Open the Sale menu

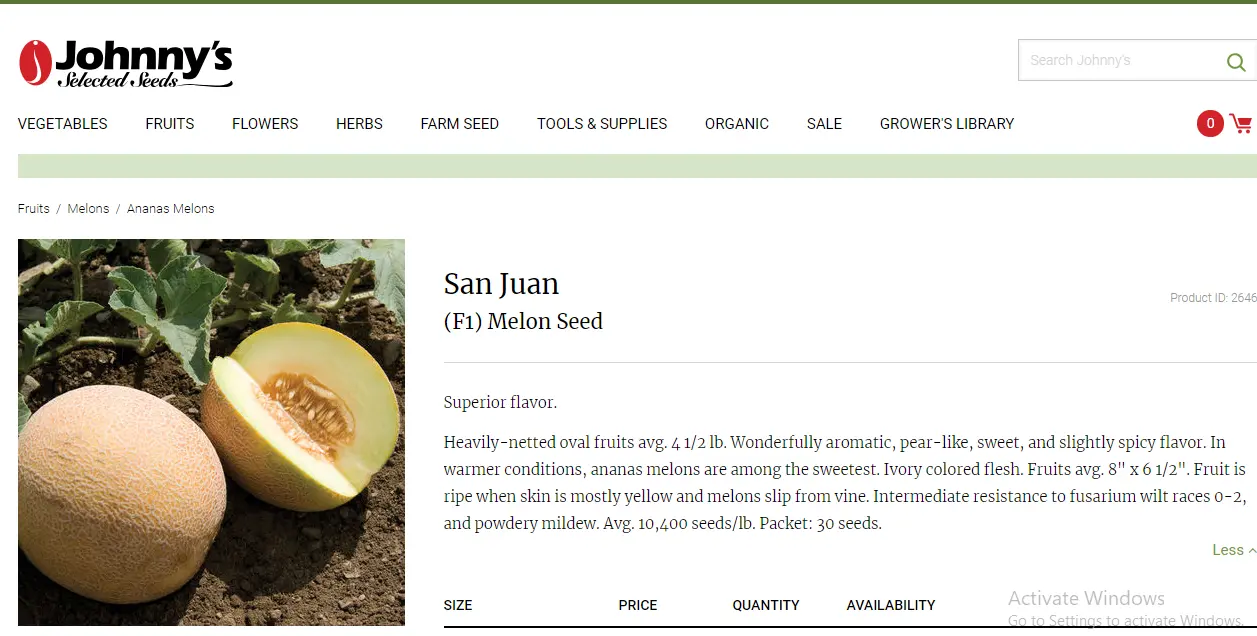[824, 124]
